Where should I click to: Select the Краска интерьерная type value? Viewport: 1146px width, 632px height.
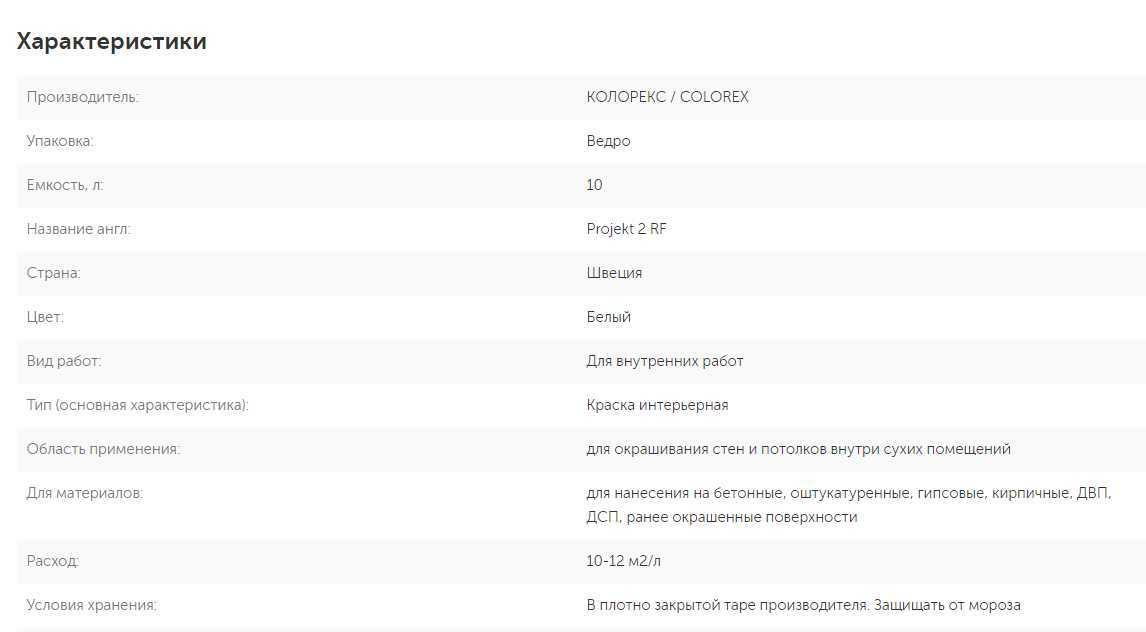pos(657,405)
